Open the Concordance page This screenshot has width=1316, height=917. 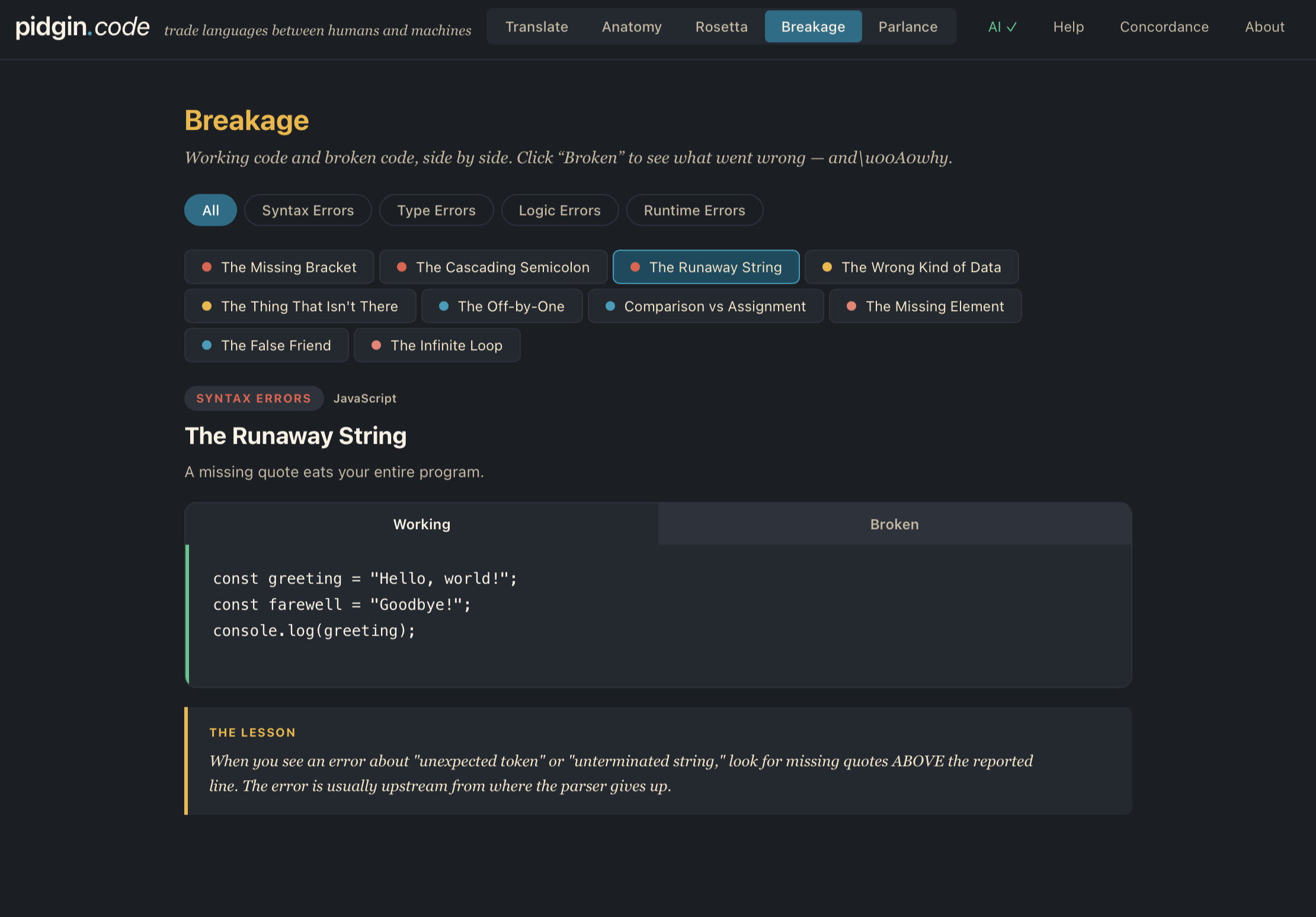[1163, 27]
